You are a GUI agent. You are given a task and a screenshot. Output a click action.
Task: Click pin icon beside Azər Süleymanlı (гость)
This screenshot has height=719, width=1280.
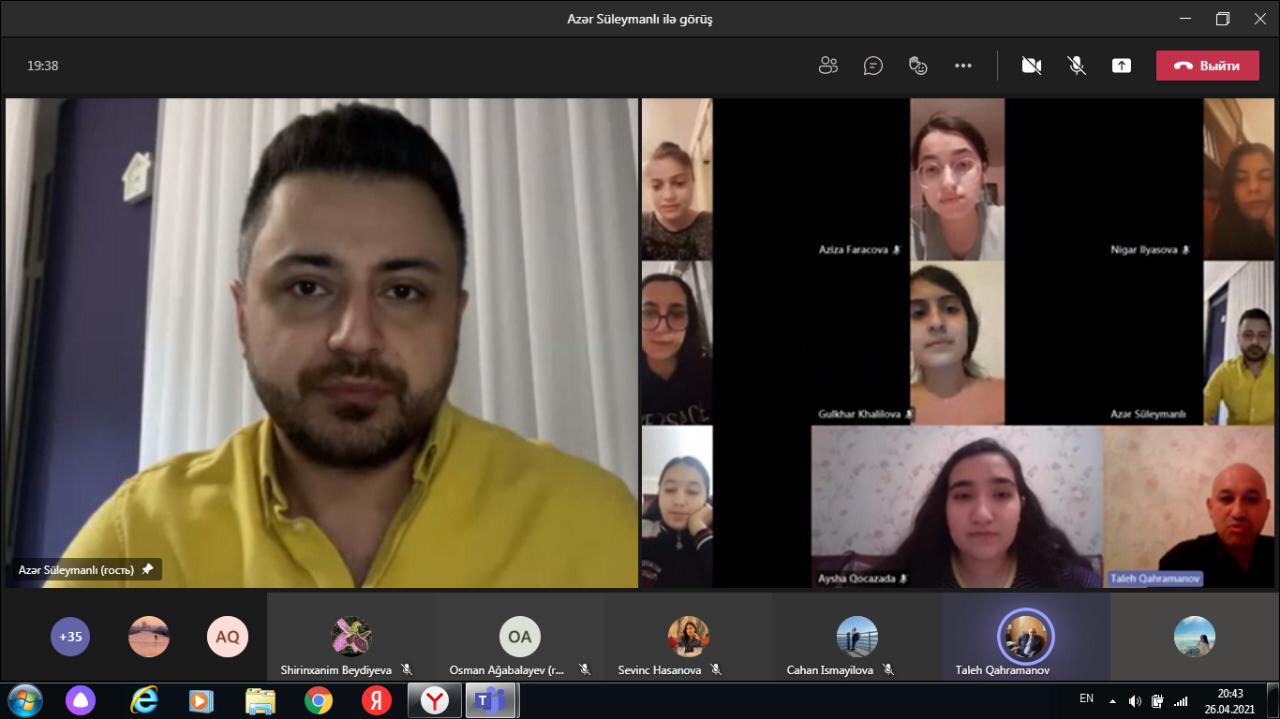tap(148, 570)
